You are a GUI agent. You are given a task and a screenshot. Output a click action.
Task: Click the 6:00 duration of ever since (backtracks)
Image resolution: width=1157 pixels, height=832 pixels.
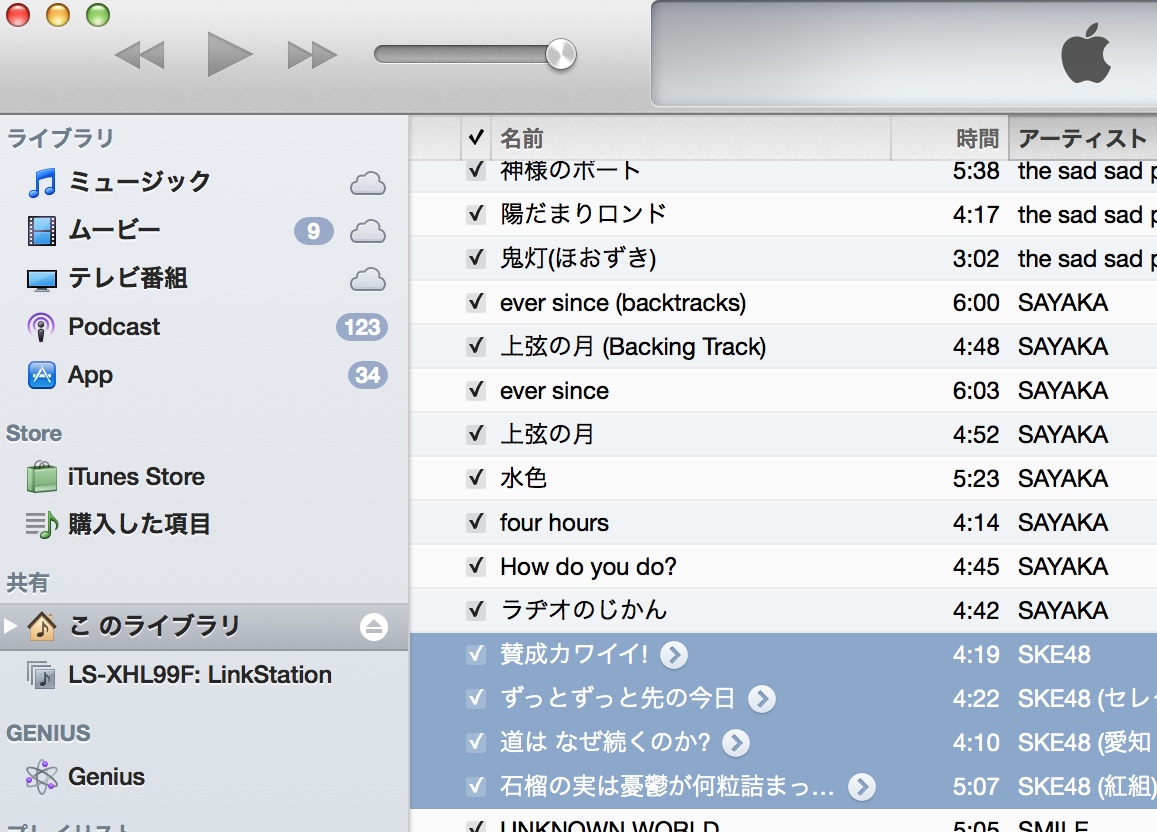[x=975, y=302]
